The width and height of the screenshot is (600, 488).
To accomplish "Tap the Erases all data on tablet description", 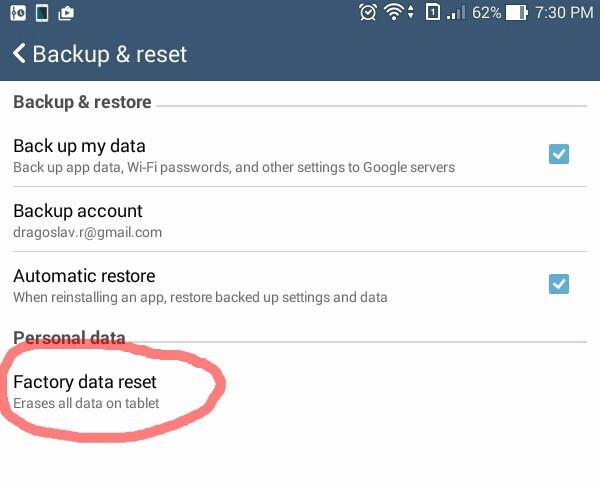I will pos(86,403).
